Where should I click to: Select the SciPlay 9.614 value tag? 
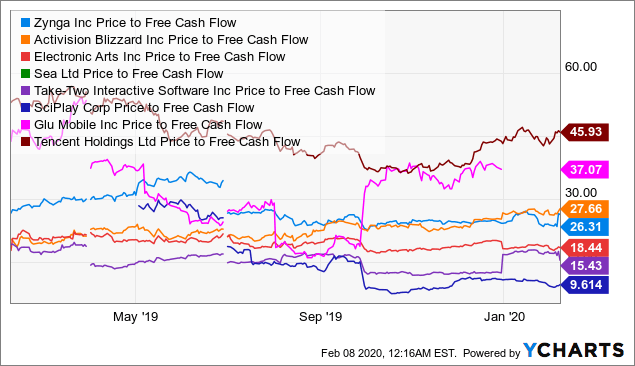click(x=585, y=285)
